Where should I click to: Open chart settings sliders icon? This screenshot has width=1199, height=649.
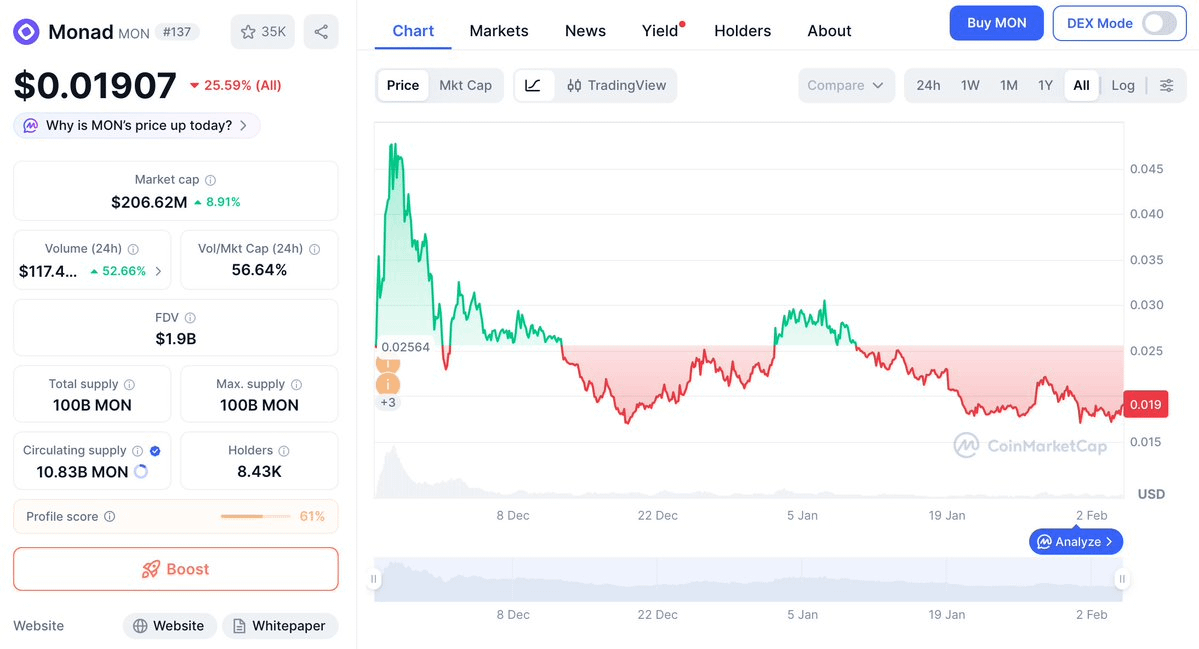tap(1166, 85)
